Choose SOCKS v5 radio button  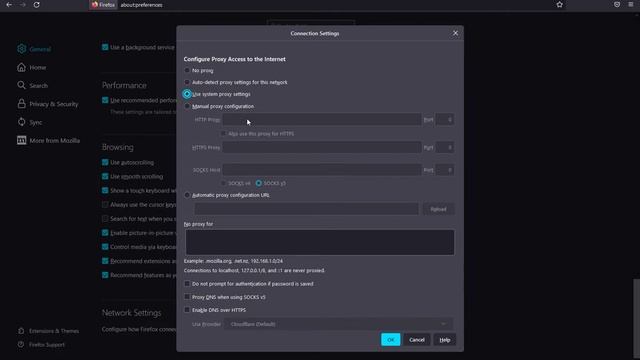click(259, 183)
